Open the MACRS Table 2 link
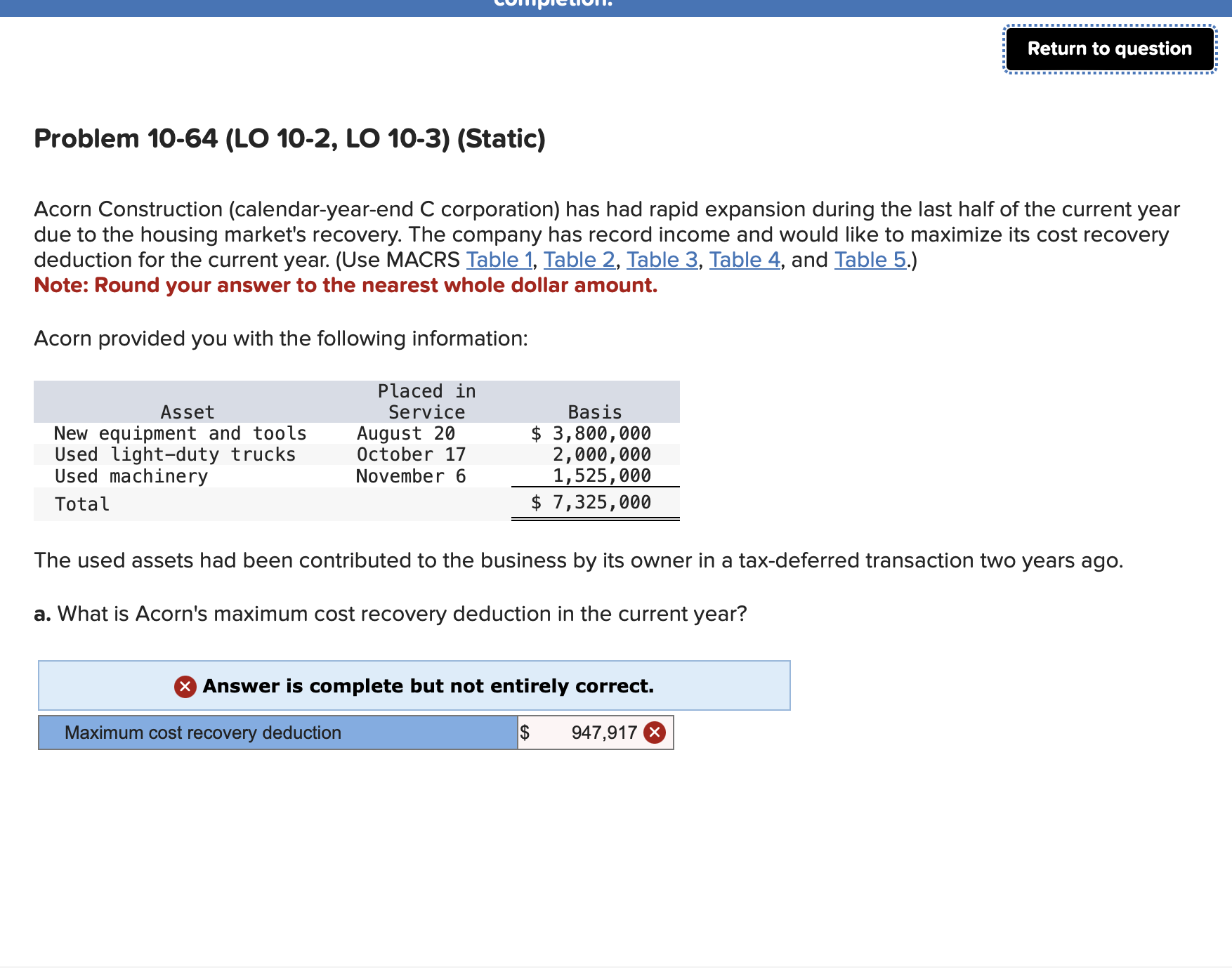1232x972 pixels. pos(579,259)
